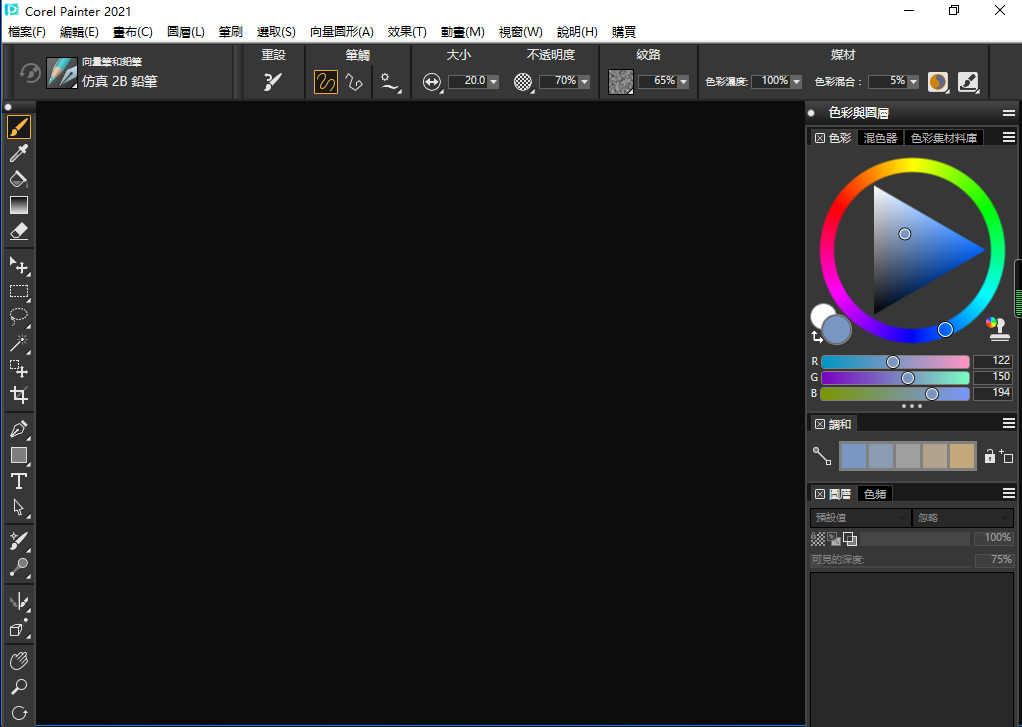Select the Pen vector tool
This screenshot has width=1022, height=727.
tap(18, 429)
